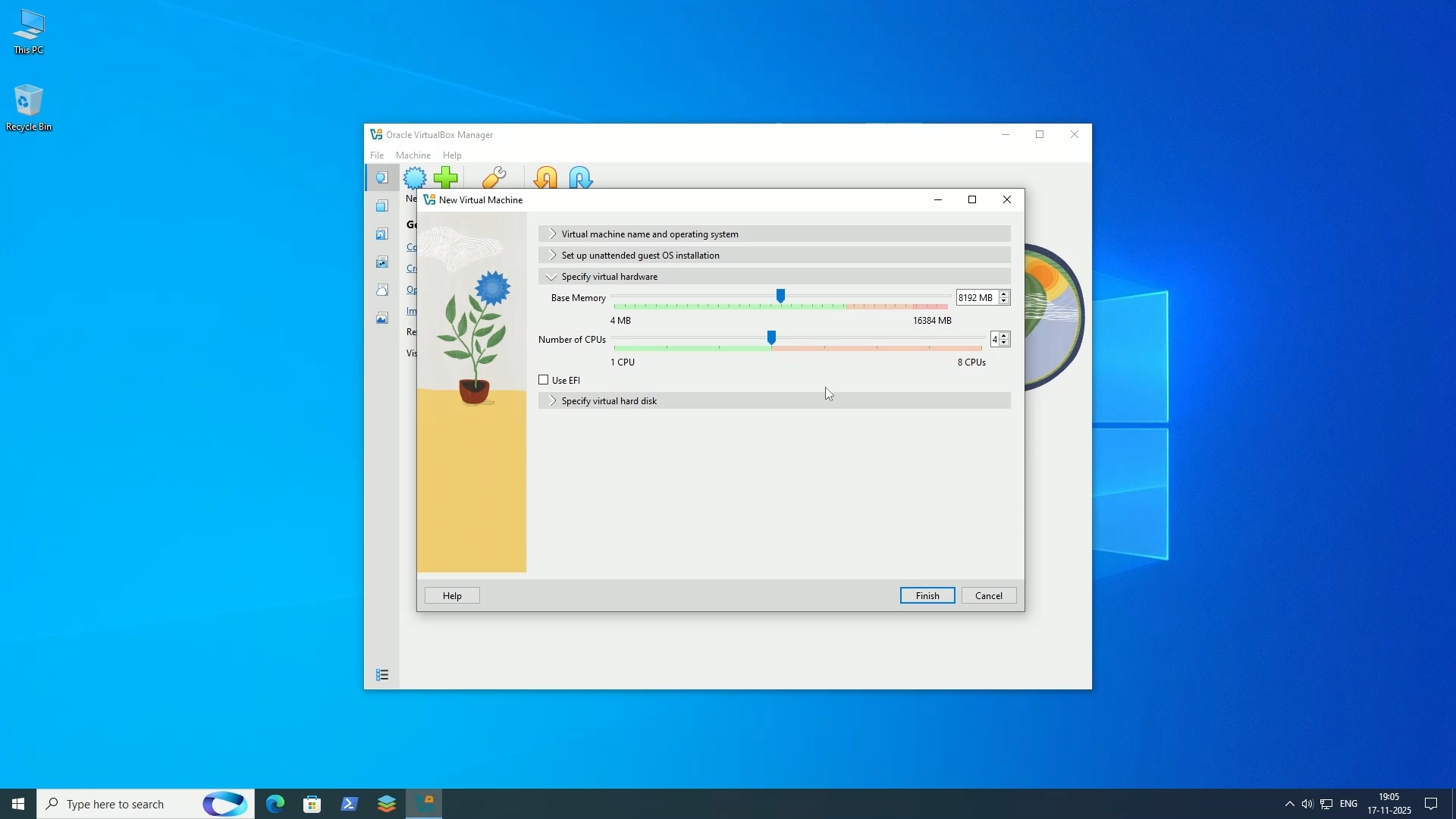Enable the Use EFI checkbox
Viewport: 1456px width, 819px height.
(544, 380)
